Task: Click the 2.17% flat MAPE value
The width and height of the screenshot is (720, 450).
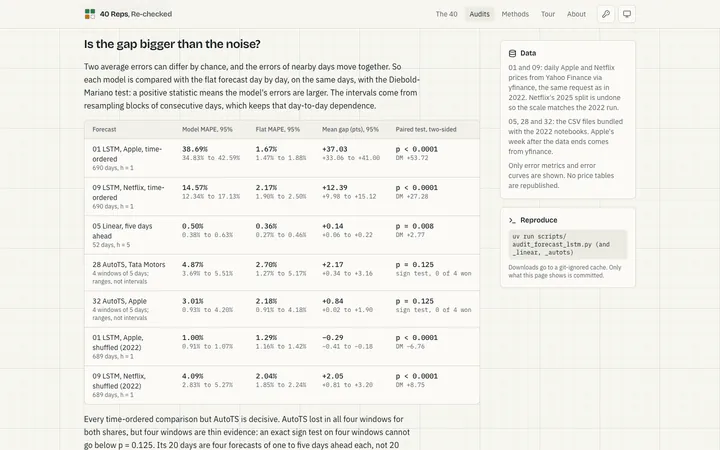Action: tap(266, 188)
